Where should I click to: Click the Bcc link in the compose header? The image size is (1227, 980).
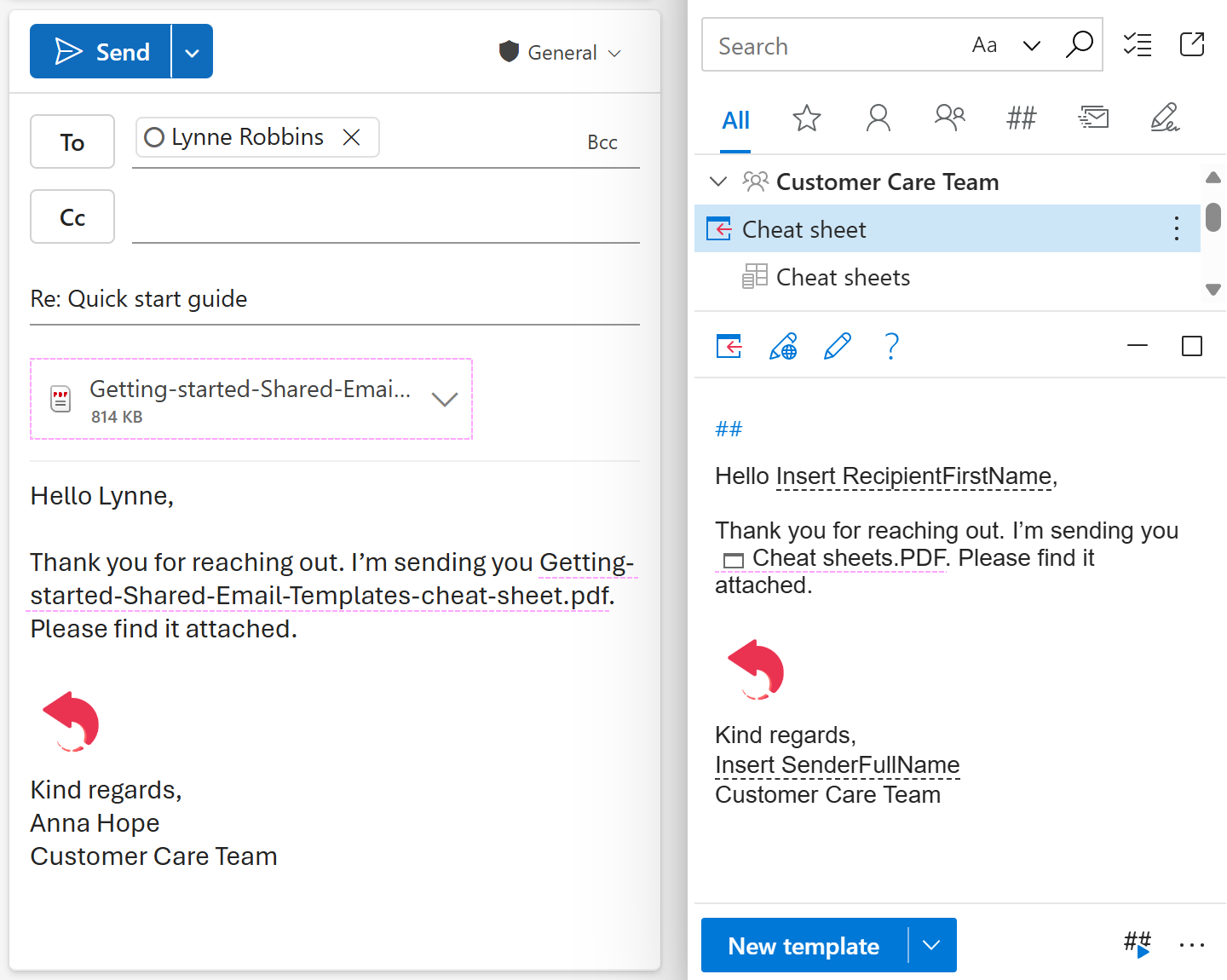click(x=602, y=141)
